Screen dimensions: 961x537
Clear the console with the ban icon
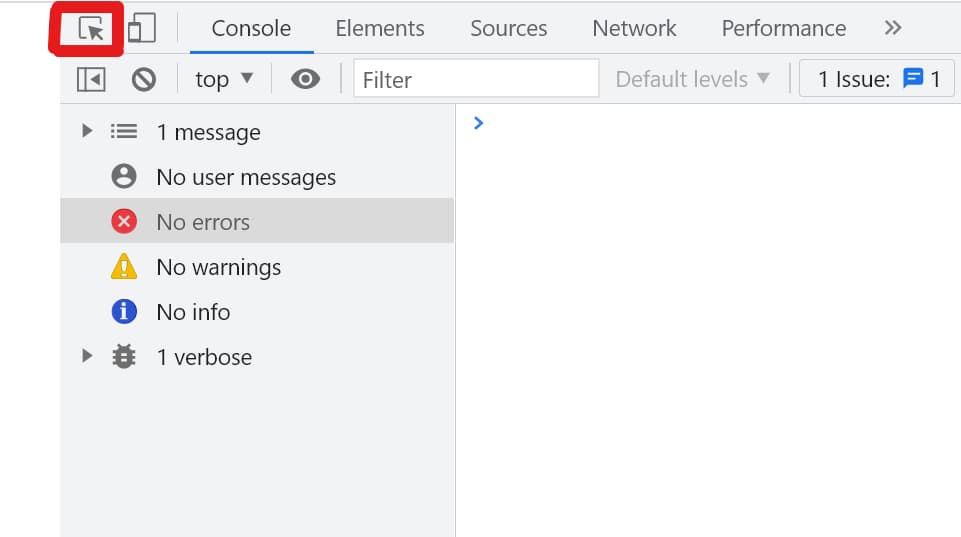click(143, 79)
